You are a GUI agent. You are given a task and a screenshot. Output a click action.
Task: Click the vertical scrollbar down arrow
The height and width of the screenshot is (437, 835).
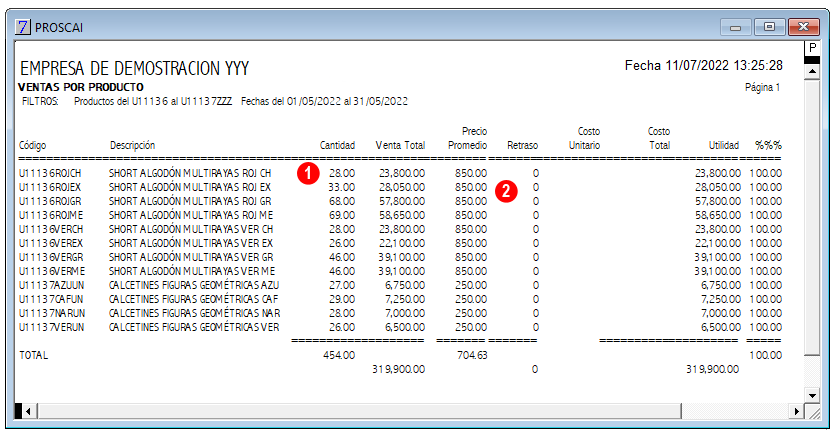[x=812, y=395]
